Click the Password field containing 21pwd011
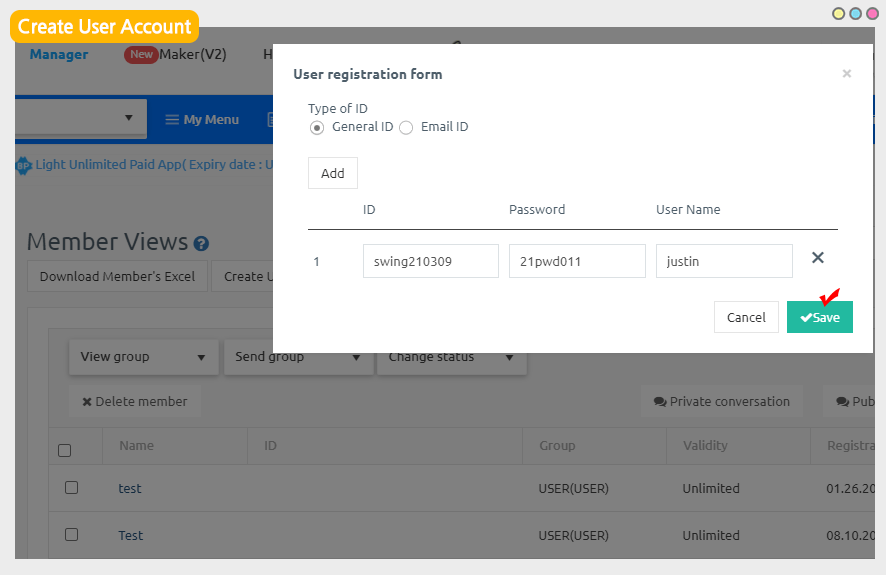The height and width of the screenshot is (575, 886). click(x=577, y=261)
